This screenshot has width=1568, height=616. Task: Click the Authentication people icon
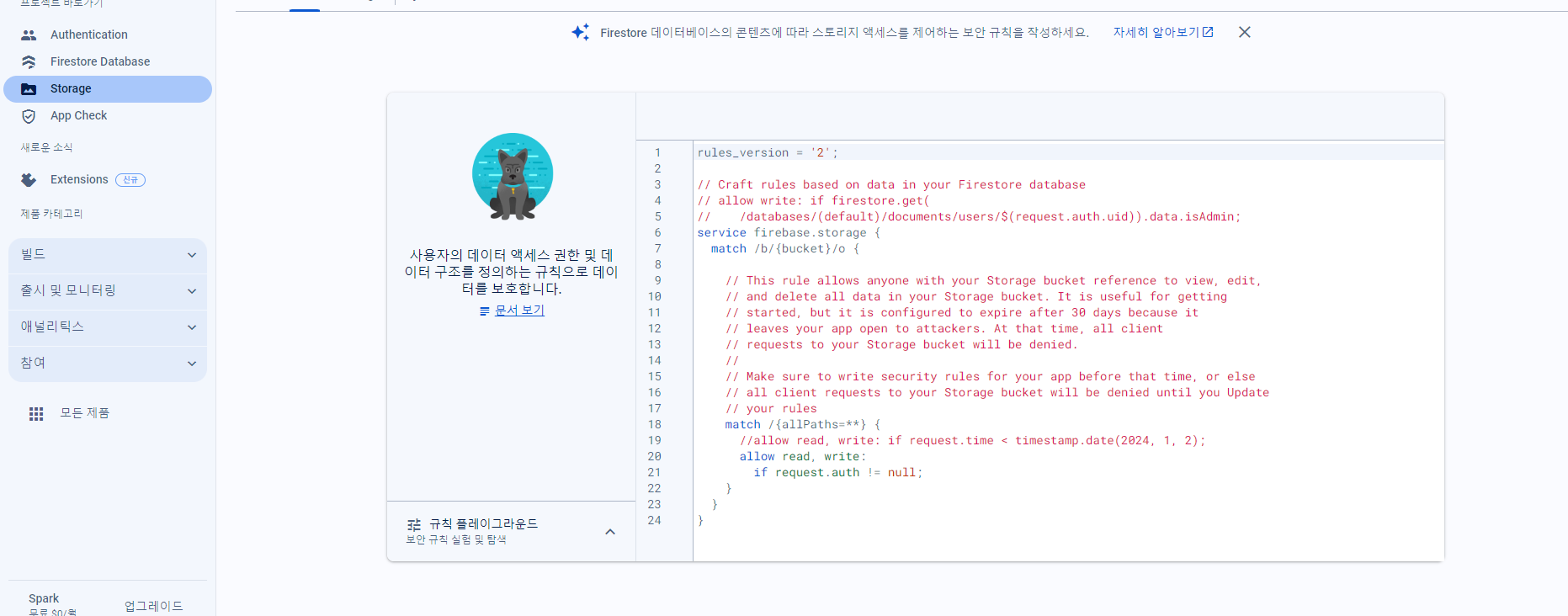click(x=29, y=35)
